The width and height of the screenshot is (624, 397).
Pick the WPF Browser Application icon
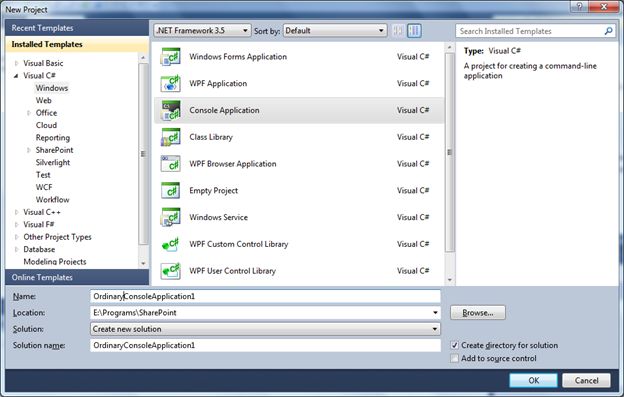[170, 164]
